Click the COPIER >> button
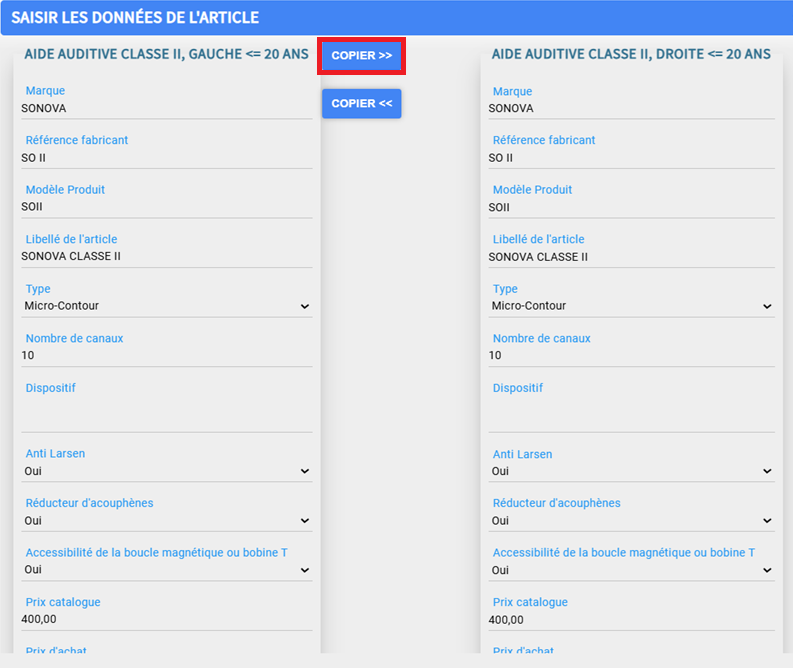The image size is (793, 668). (362, 56)
